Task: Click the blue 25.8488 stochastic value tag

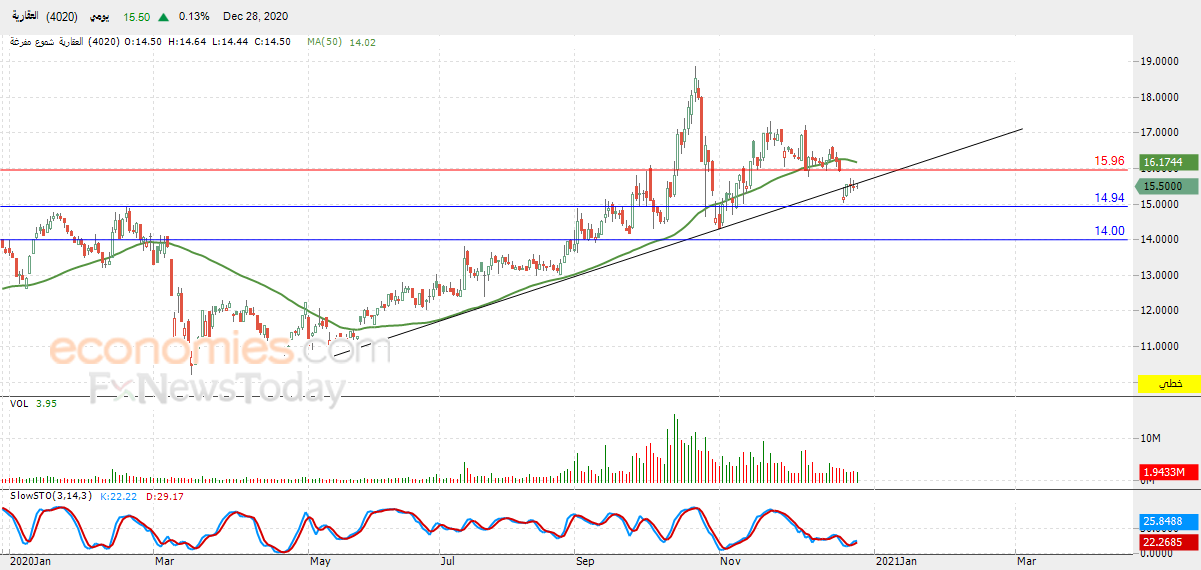Action: point(1163,521)
